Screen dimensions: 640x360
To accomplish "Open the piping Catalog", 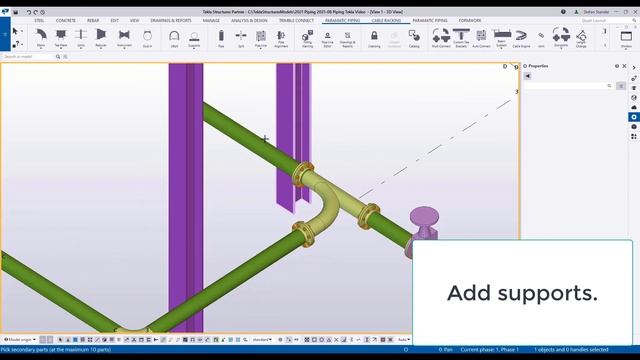I will coord(414,38).
